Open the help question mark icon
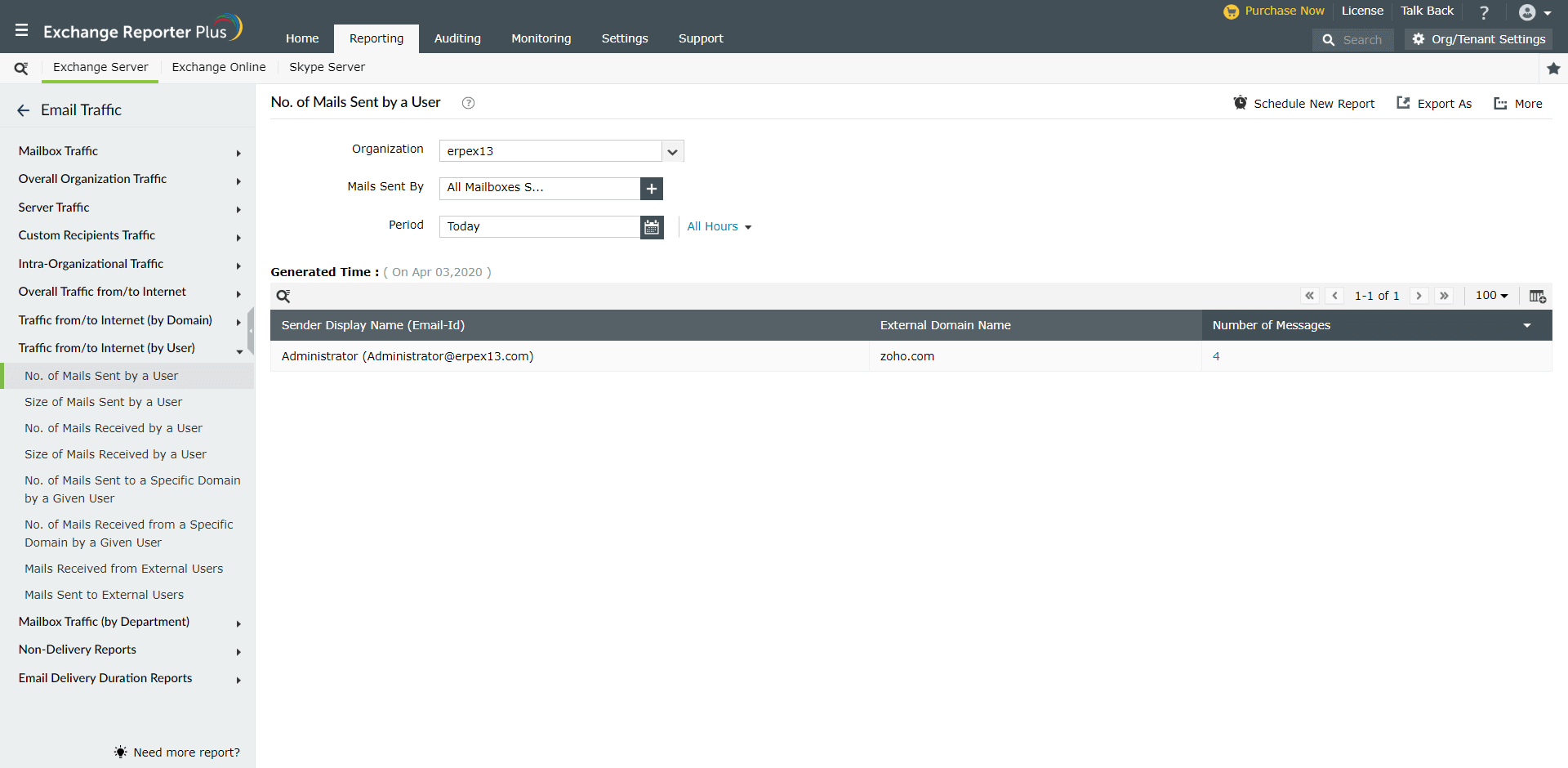The width and height of the screenshot is (1568, 768). click(x=1484, y=12)
